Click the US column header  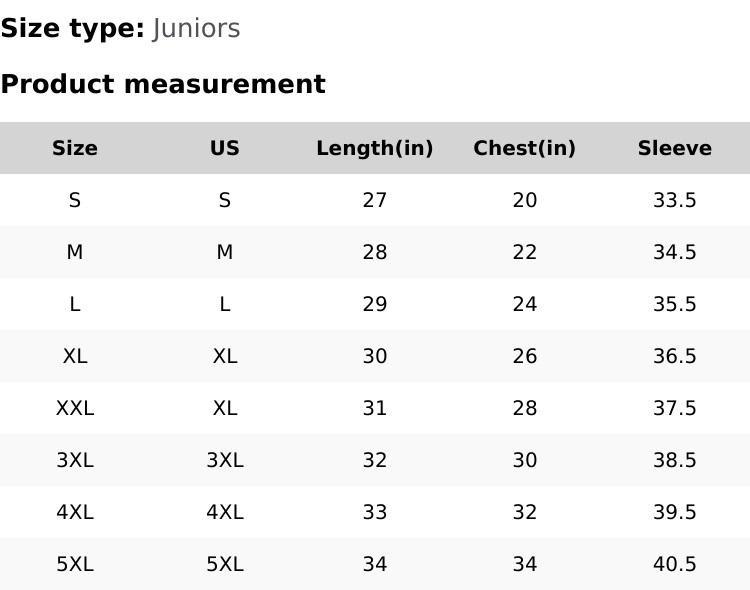click(225, 148)
